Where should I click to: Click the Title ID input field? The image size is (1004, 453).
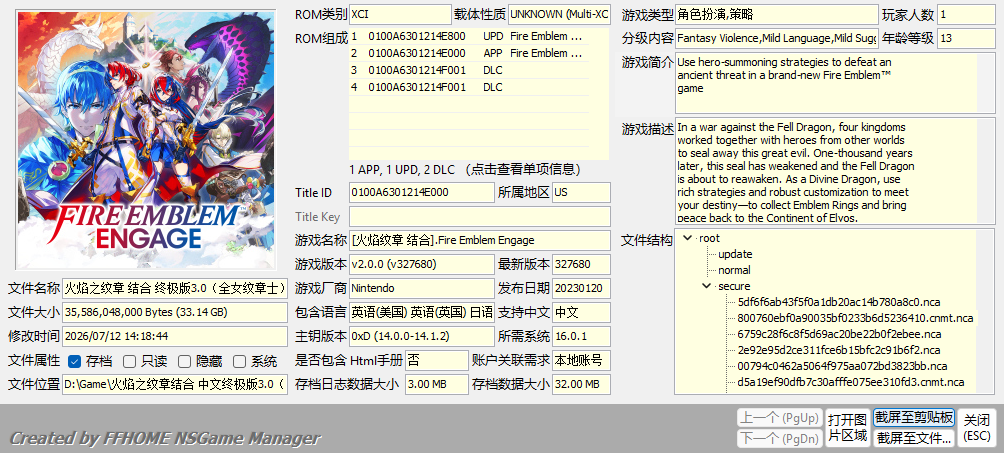pyautogui.click(x=421, y=192)
